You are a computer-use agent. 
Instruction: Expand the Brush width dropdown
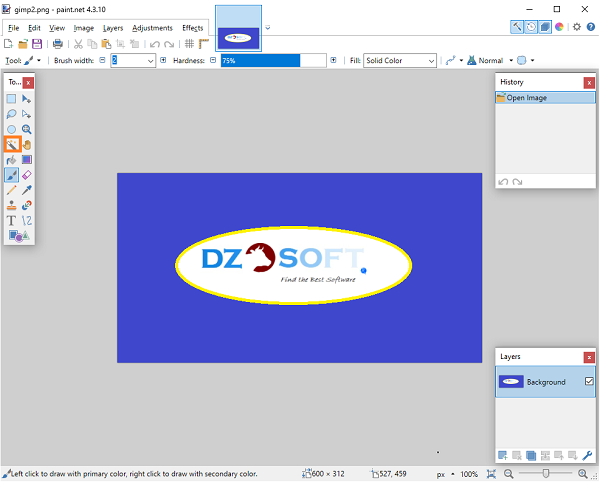click(150, 61)
